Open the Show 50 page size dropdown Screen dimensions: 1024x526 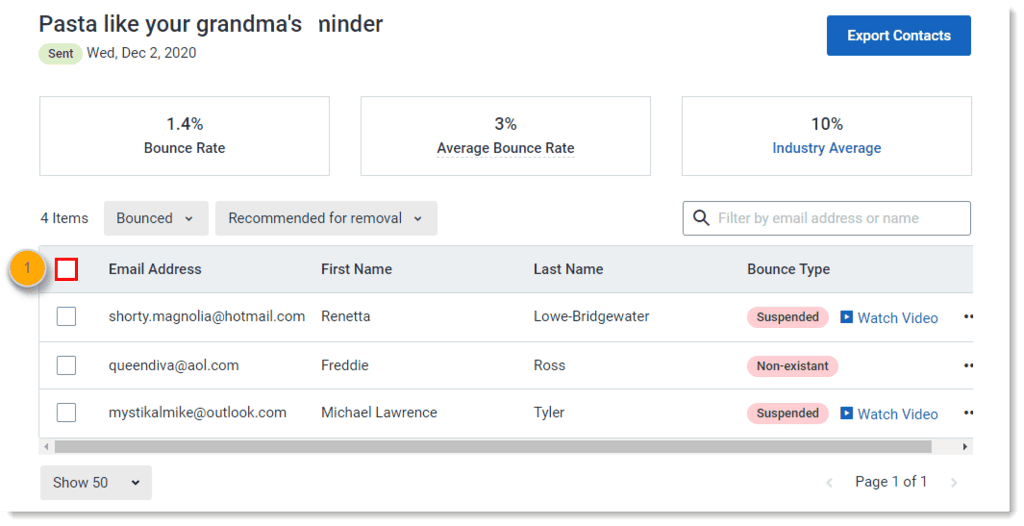95,482
